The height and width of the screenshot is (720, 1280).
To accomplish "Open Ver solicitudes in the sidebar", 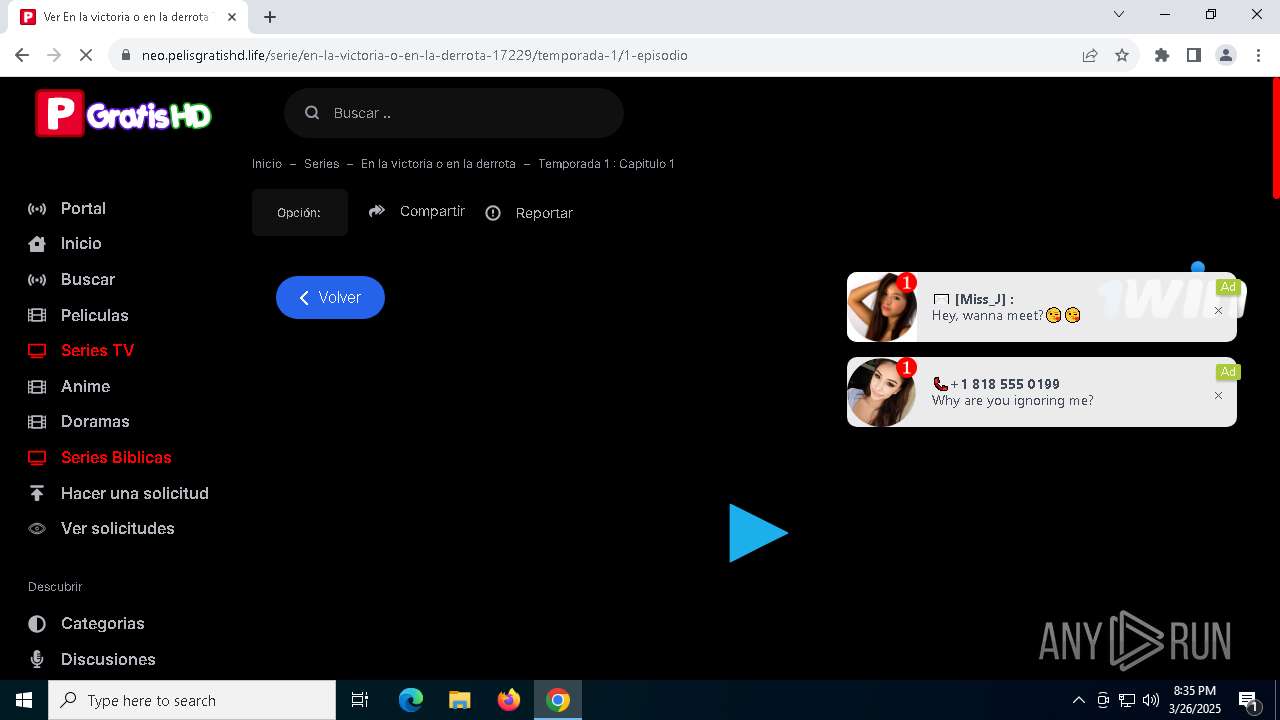I will (118, 529).
